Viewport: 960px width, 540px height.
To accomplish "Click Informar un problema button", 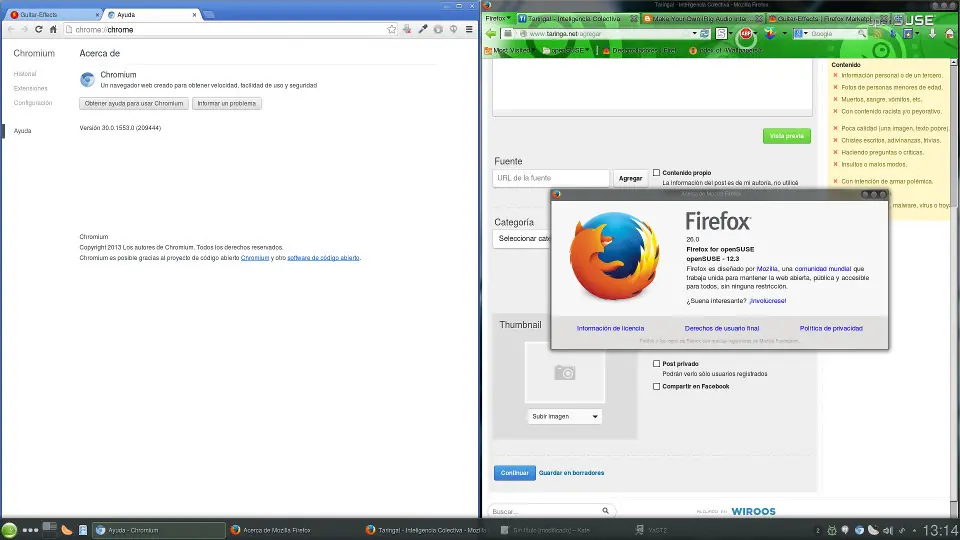I will coord(227,103).
